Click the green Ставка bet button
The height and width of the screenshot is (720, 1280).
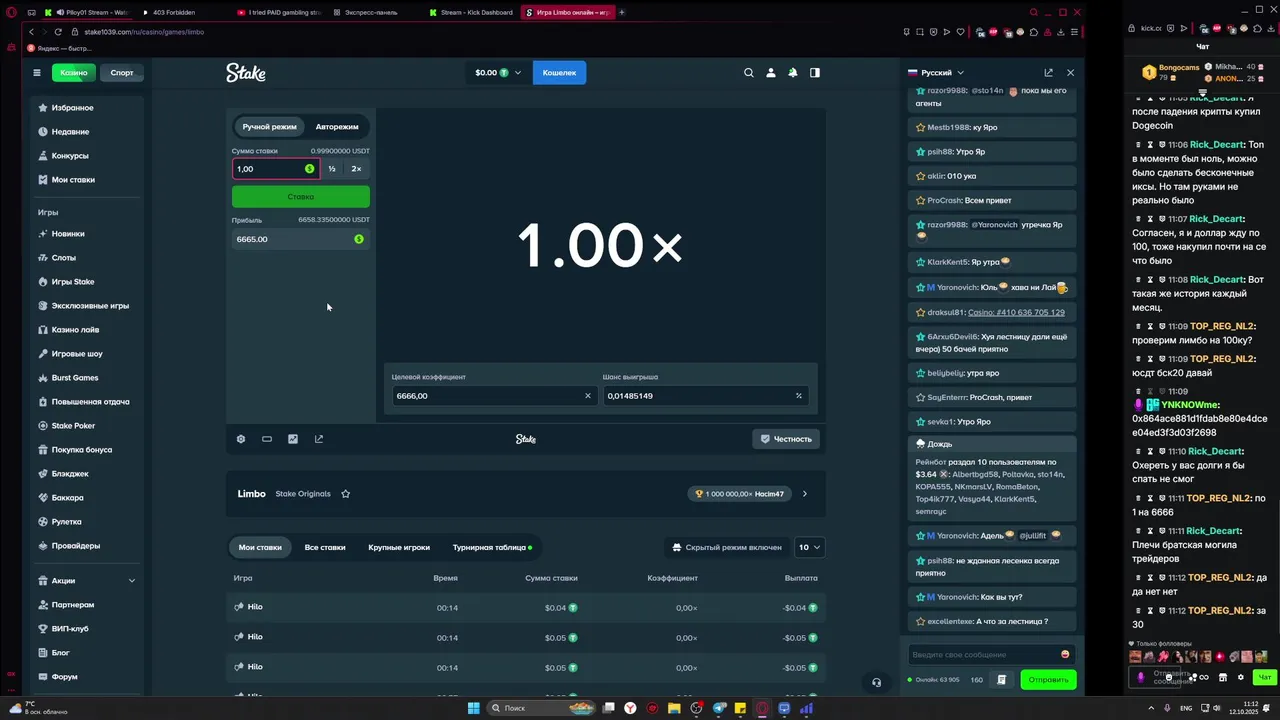tap(301, 196)
